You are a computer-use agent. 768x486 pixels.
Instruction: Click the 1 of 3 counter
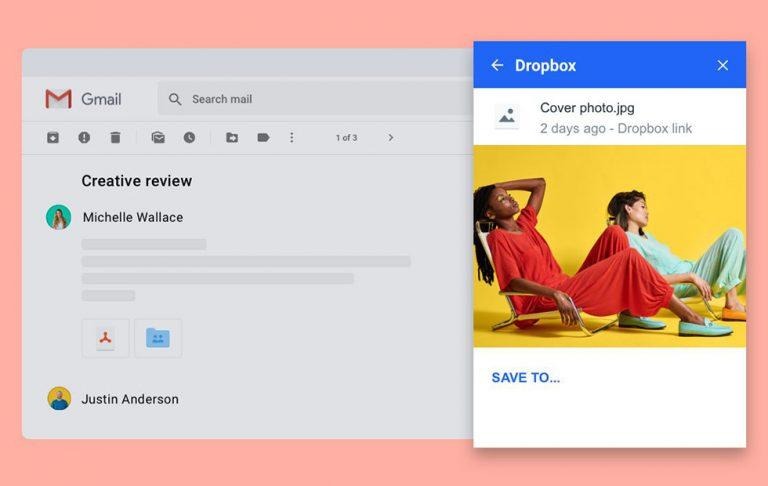click(346, 138)
